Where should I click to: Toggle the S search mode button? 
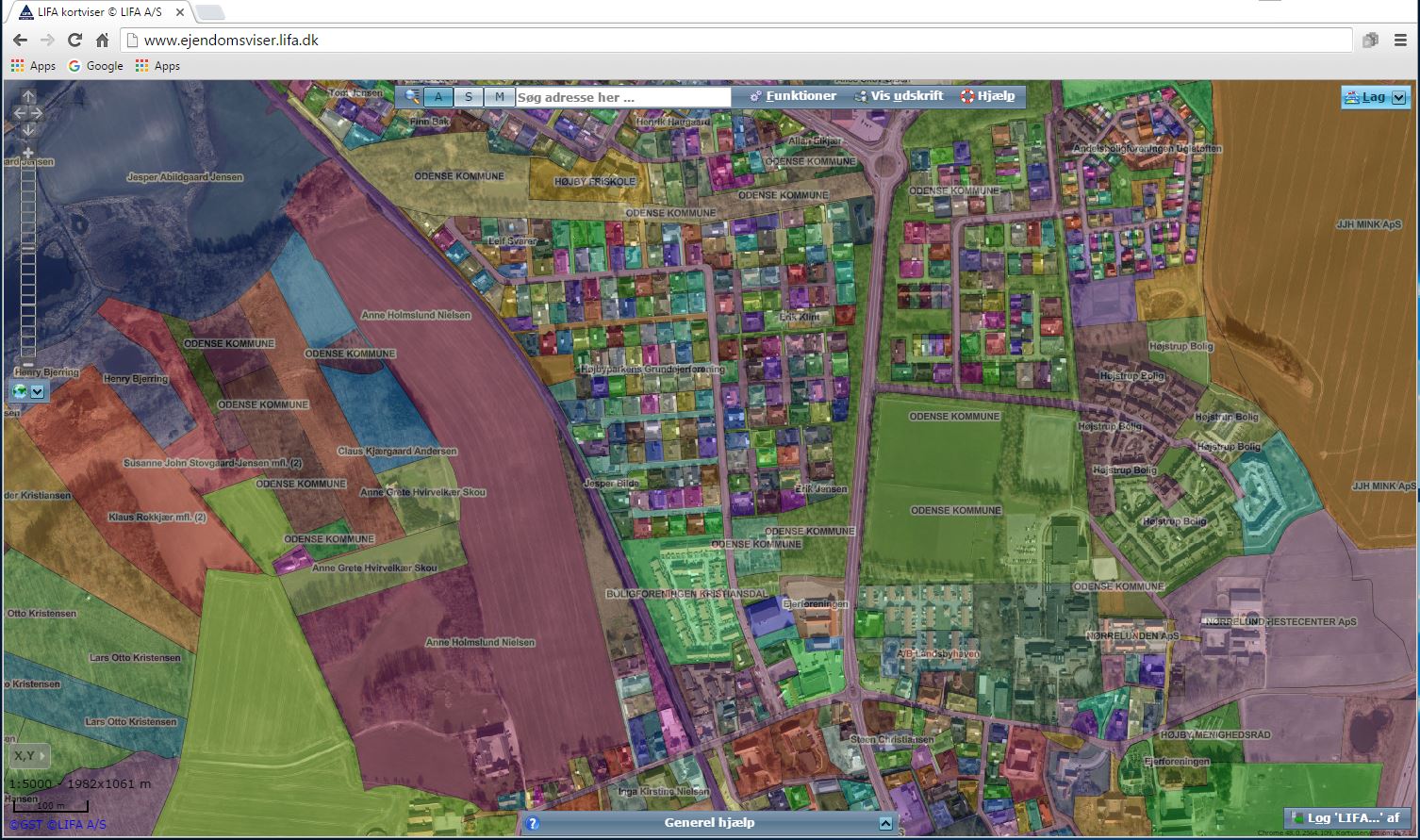(x=469, y=97)
